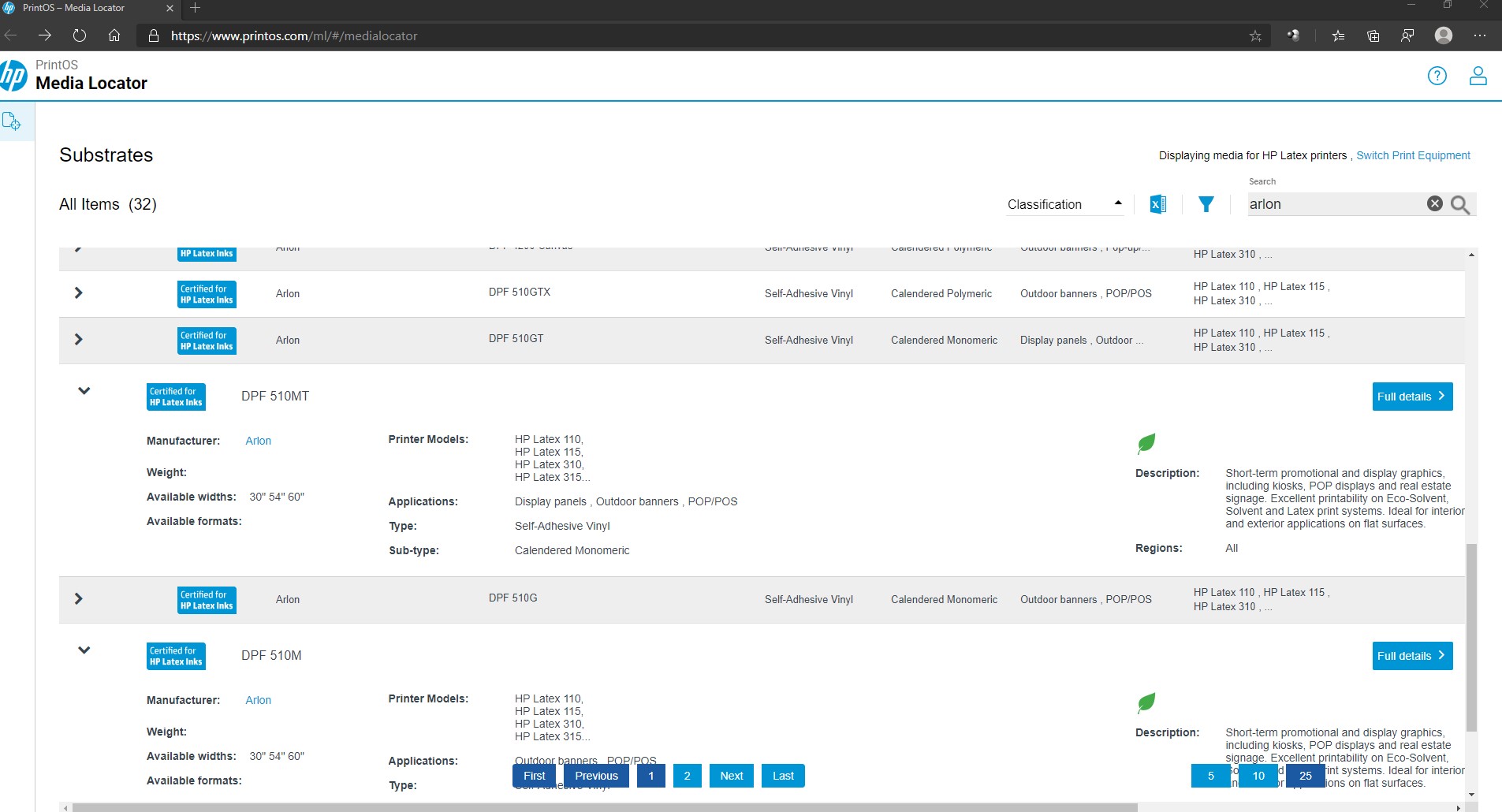1502x812 pixels.
Task: Click the horizontal scrollbar thumb
Action: (x=605, y=807)
